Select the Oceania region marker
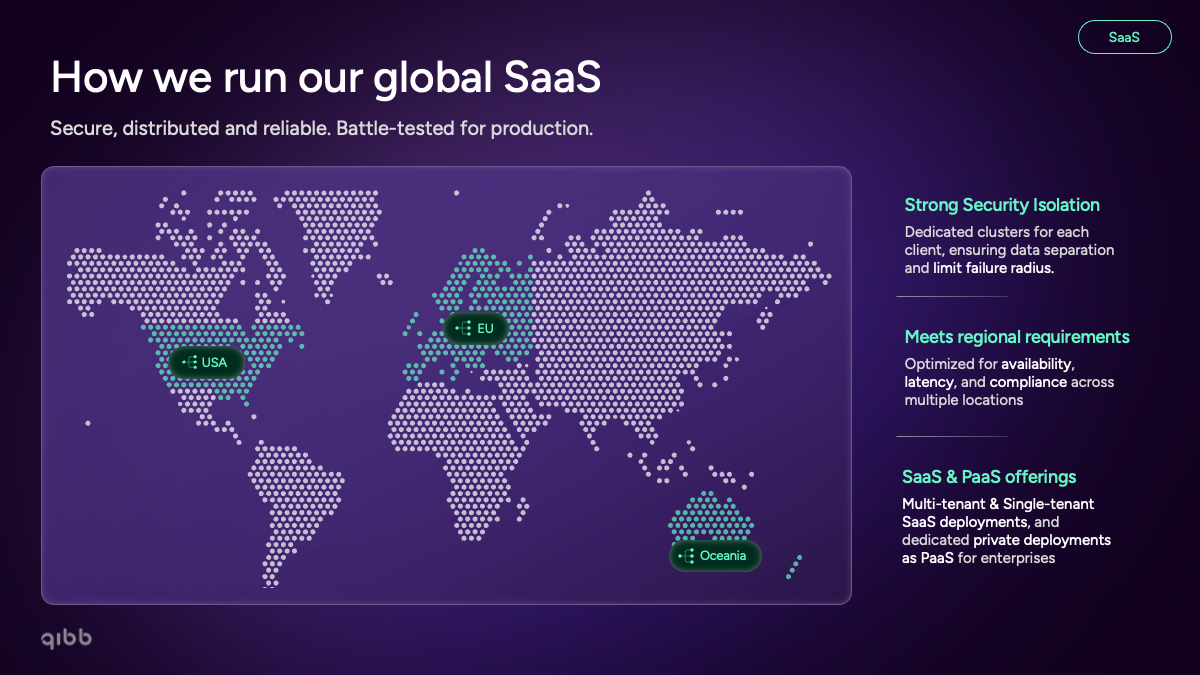Viewport: 1200px width, 675px height. coord(715,556)
